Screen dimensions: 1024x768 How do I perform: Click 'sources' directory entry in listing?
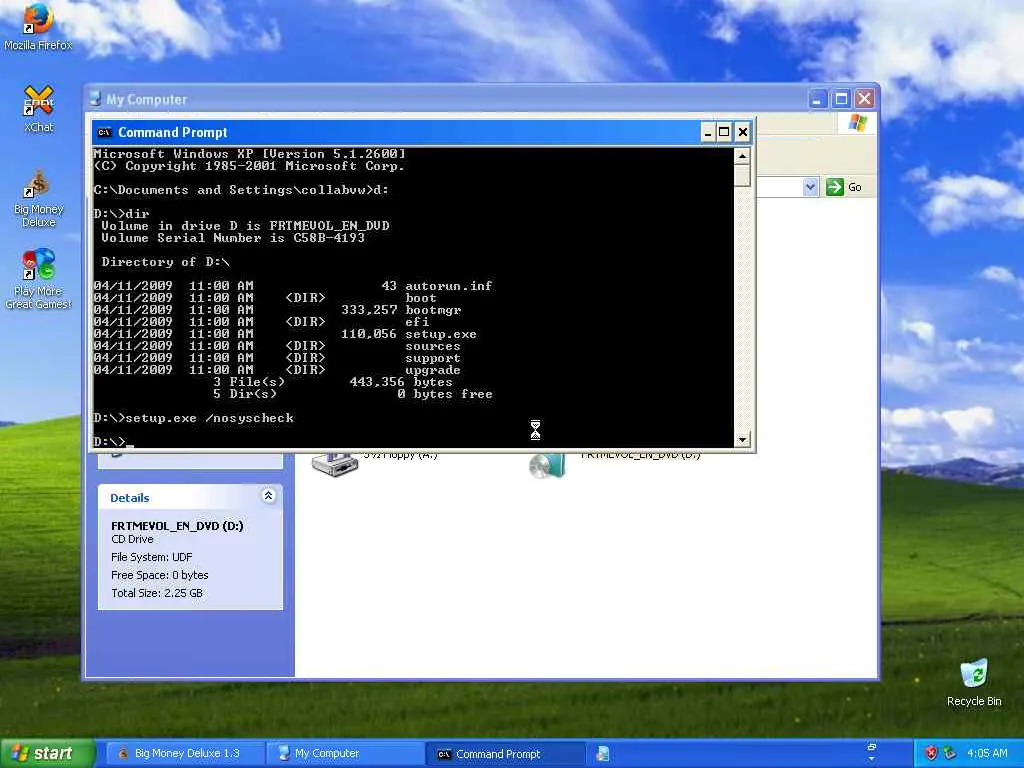[x=432, y=346]
